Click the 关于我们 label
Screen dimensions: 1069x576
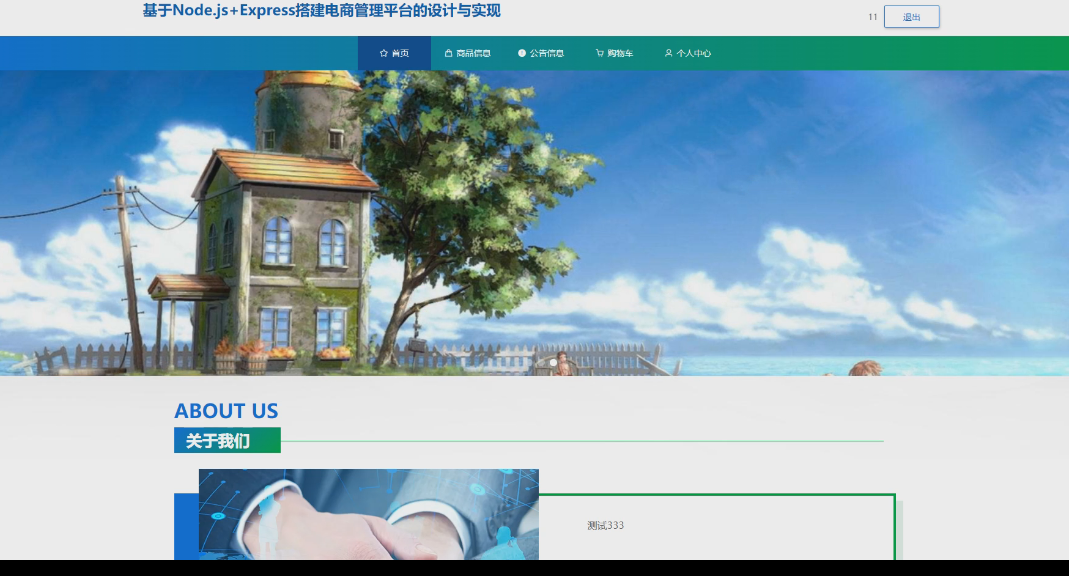coord(227,440)
